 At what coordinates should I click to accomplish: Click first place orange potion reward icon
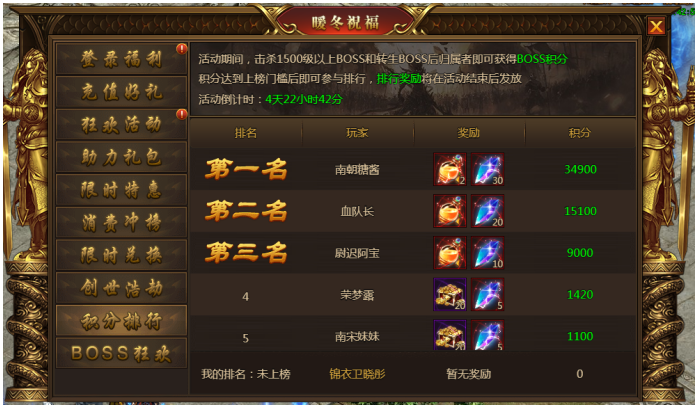pos(450,169)
